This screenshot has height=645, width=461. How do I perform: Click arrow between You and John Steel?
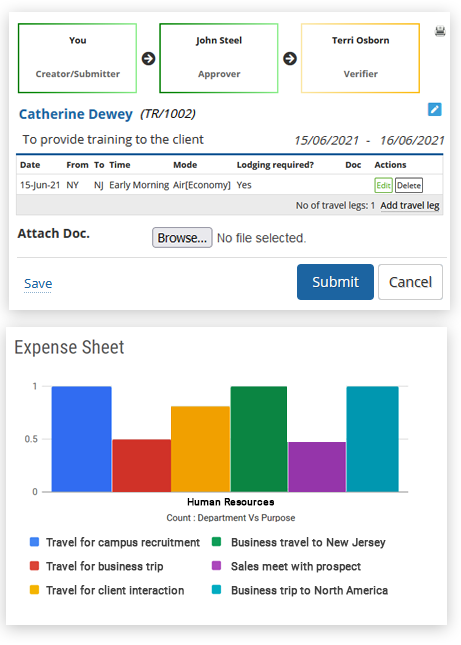(148, 59)
